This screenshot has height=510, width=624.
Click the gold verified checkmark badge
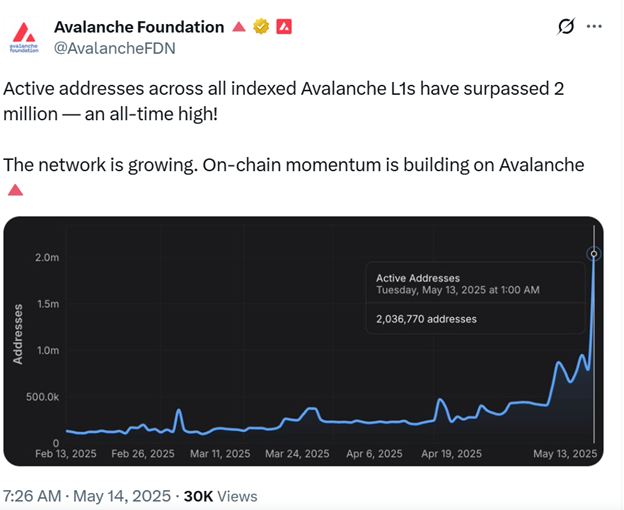point(261,27)
